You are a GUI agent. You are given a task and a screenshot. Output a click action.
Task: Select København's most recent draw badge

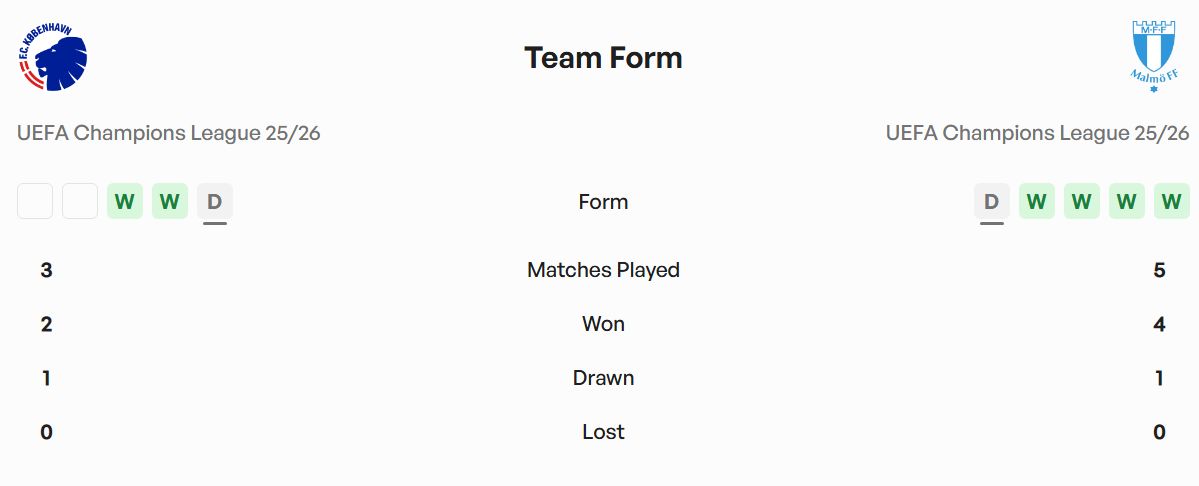(214, 202)
